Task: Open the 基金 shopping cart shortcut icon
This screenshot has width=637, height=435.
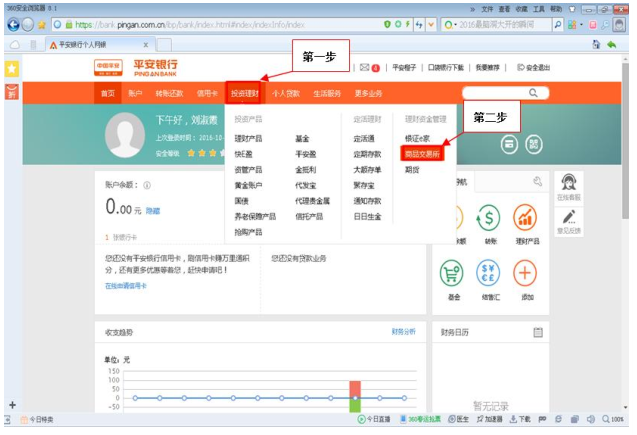Action: [451, 273]
